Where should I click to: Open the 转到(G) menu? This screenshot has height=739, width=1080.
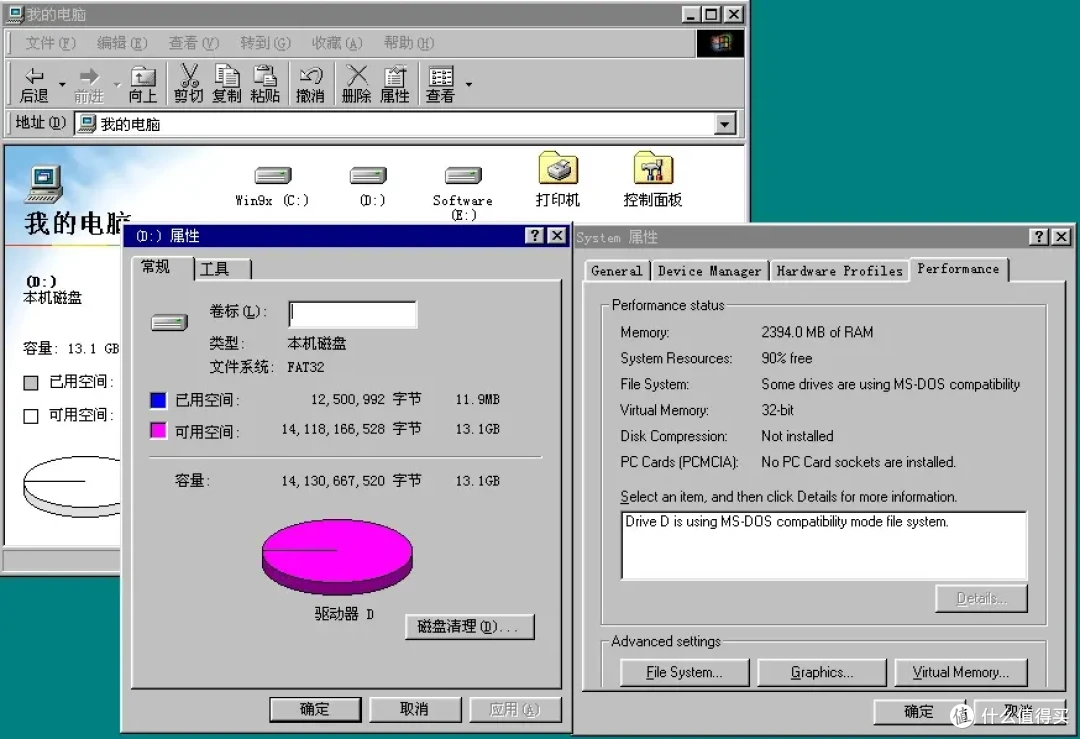click(x=265, y=43)
